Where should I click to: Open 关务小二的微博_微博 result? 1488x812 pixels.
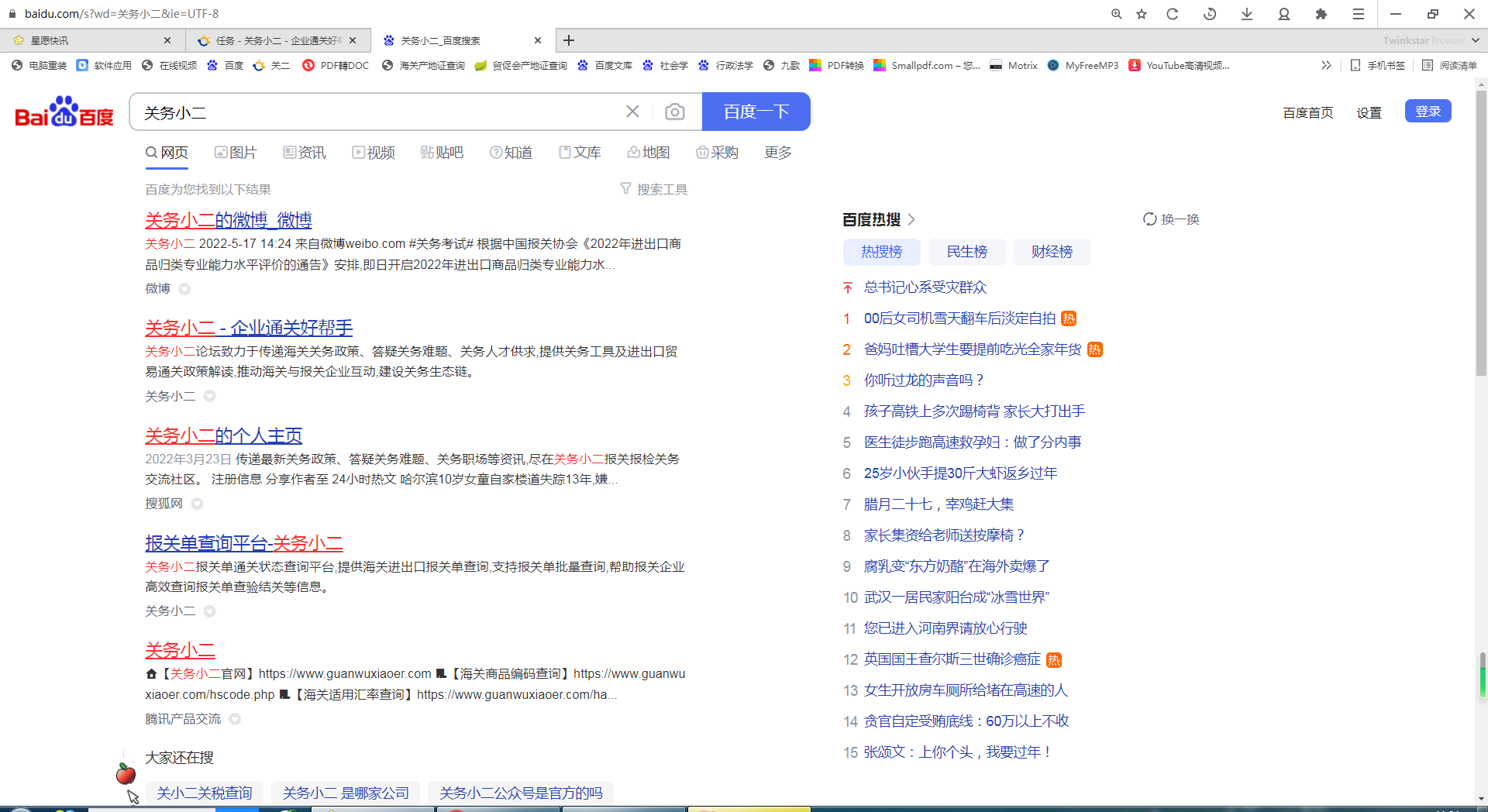click(229, 220)
